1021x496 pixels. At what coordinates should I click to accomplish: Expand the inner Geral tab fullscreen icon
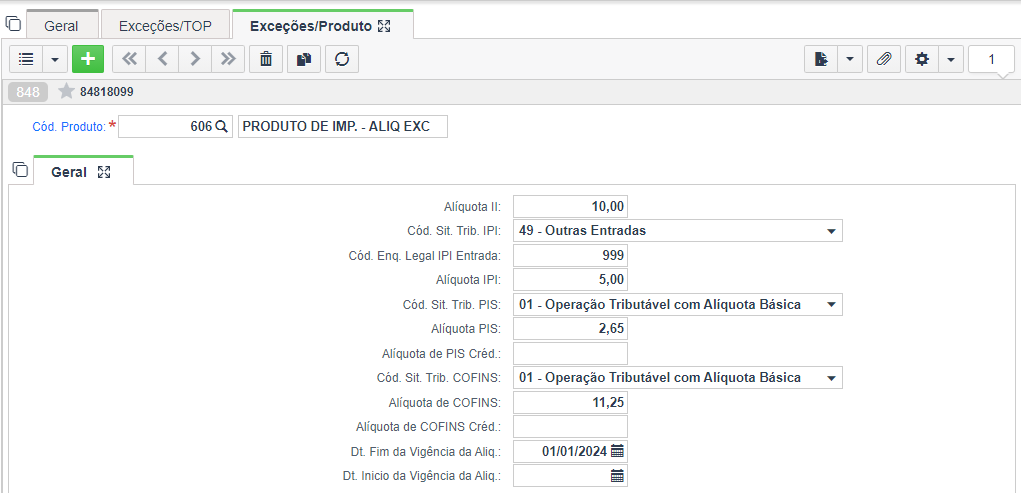click(104, 172)
